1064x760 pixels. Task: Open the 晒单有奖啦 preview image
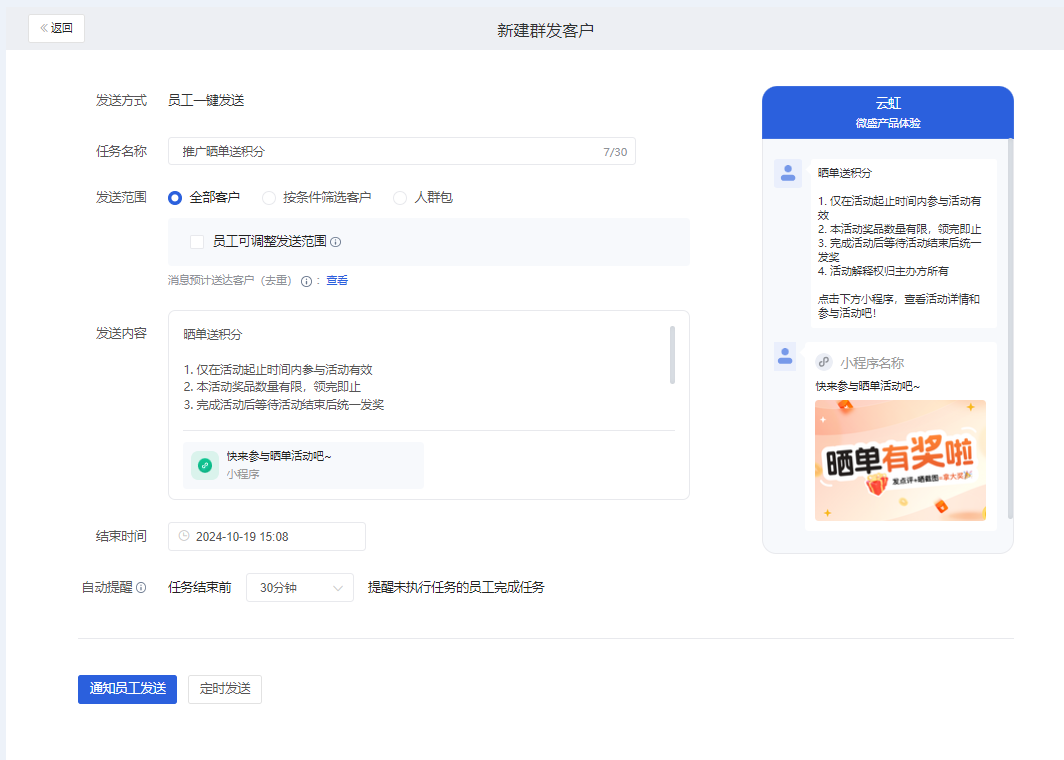click(900, 461)
